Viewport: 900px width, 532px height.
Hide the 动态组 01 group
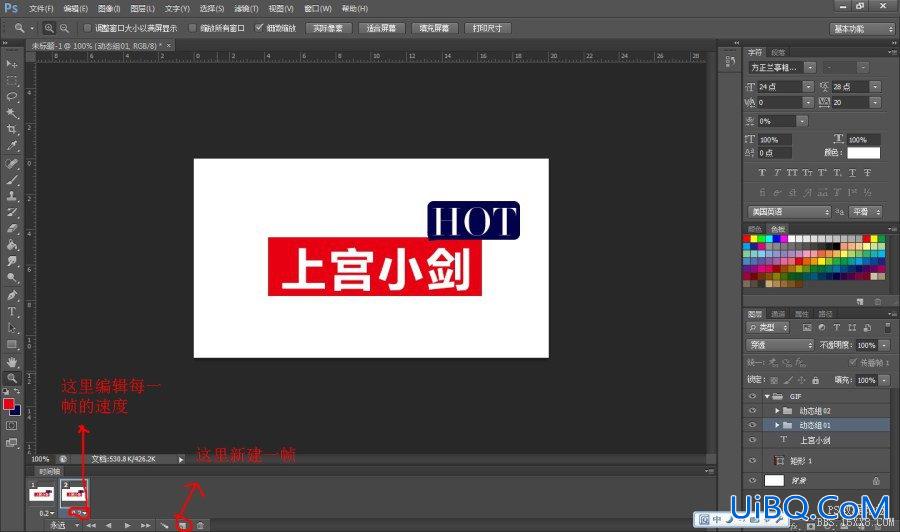(x=752, y=425)
